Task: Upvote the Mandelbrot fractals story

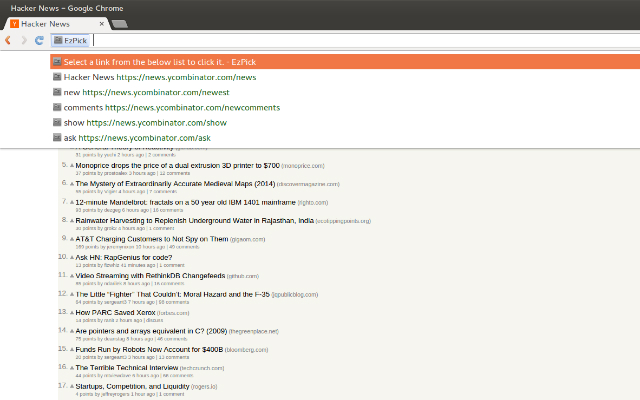Action: click(x=72, y=202)
